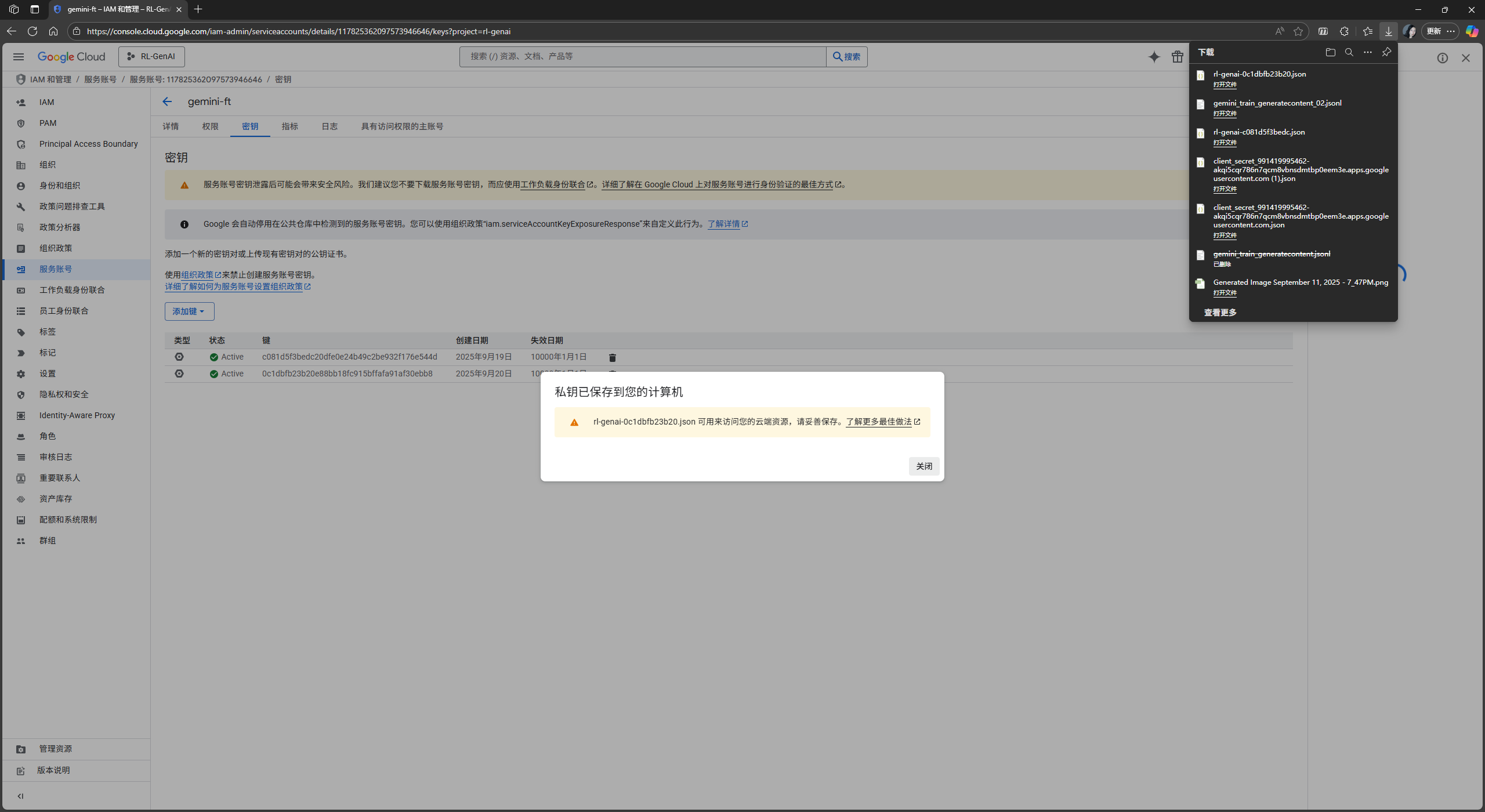Open Identity-Aware Proxy sidebar item
This screenshot has width=1485, height=812.
point(76,415)
